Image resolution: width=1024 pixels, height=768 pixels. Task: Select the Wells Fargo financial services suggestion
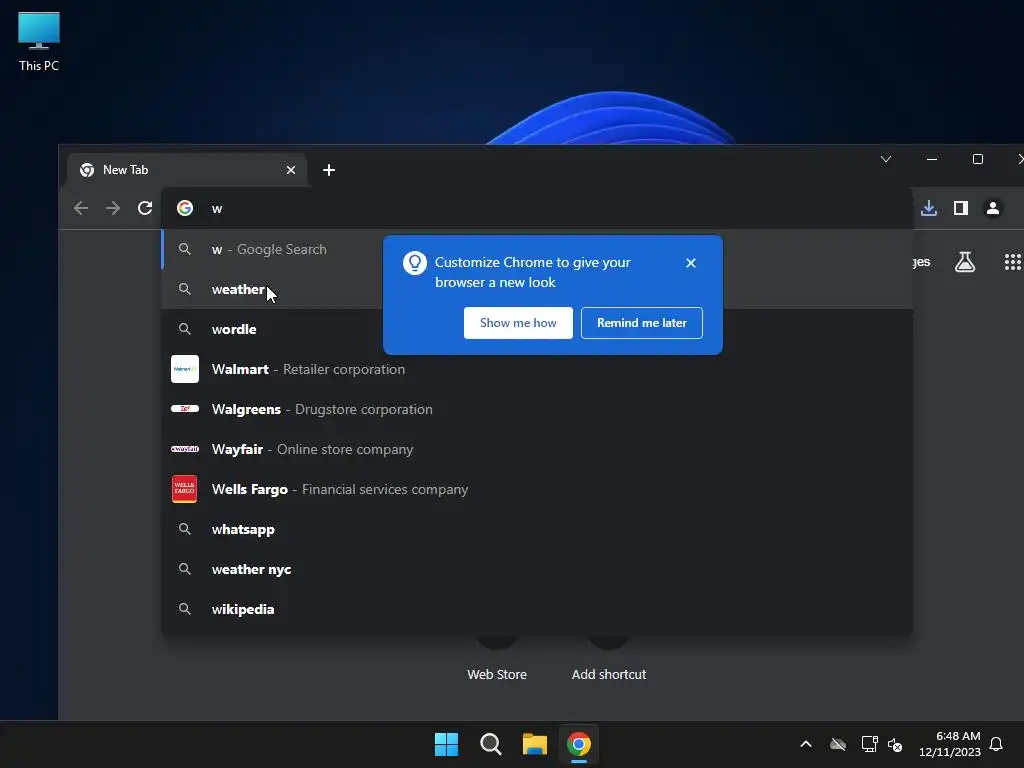pos(537,489)
